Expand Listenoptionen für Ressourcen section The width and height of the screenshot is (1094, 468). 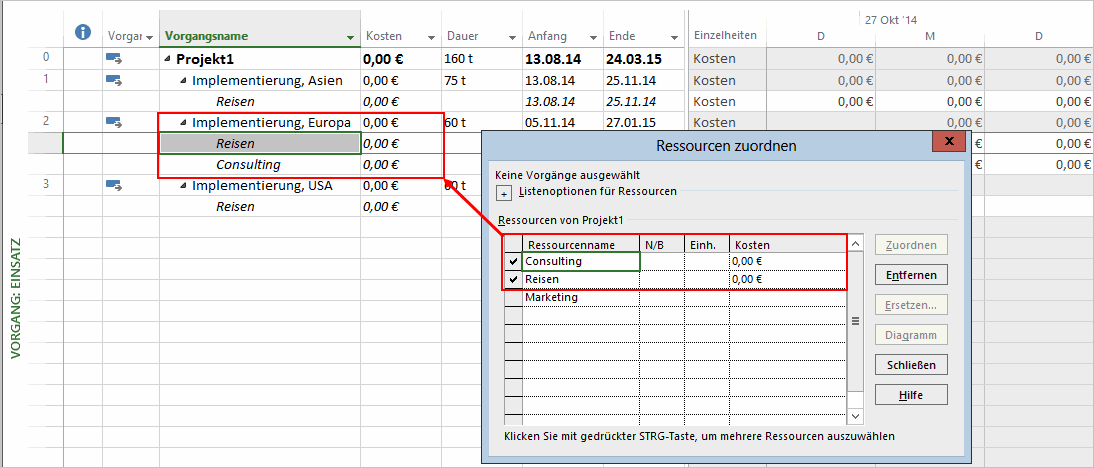click(x=504, y=193)
